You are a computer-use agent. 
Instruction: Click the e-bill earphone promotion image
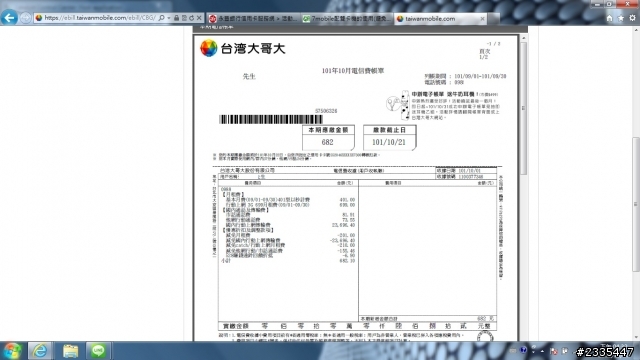[442, 105]
